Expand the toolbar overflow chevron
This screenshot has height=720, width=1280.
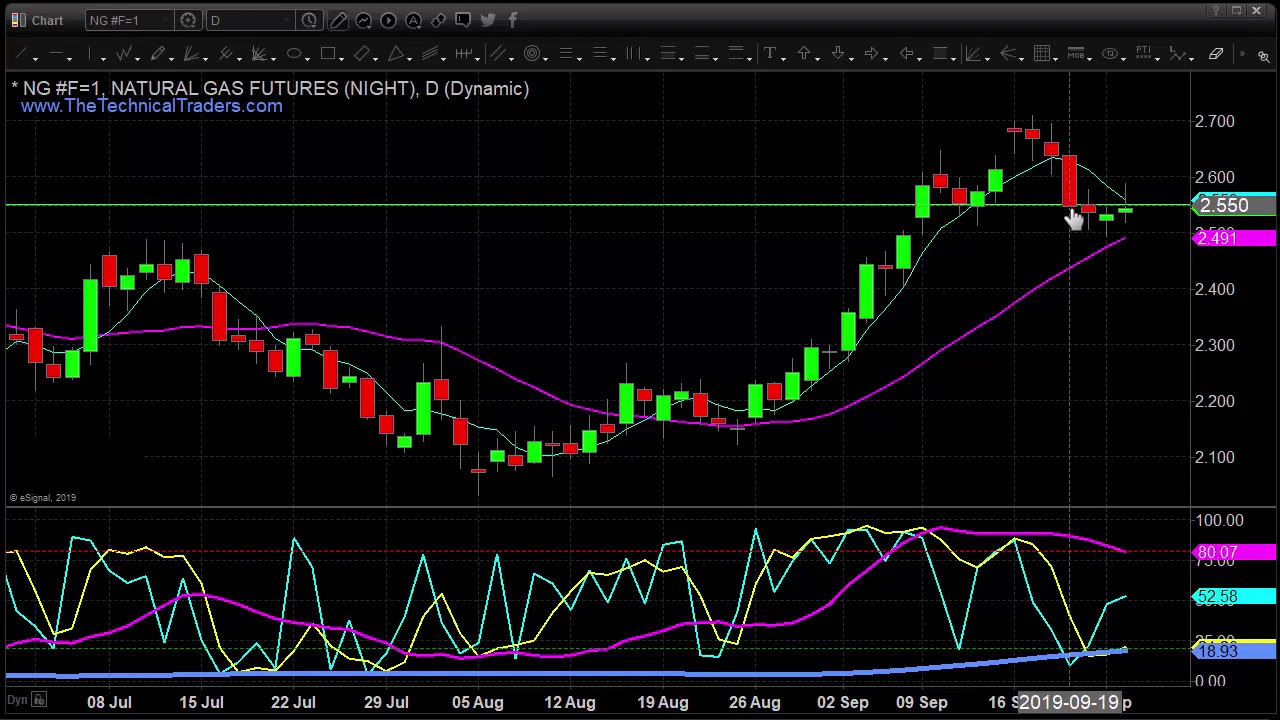(1242, 54)
